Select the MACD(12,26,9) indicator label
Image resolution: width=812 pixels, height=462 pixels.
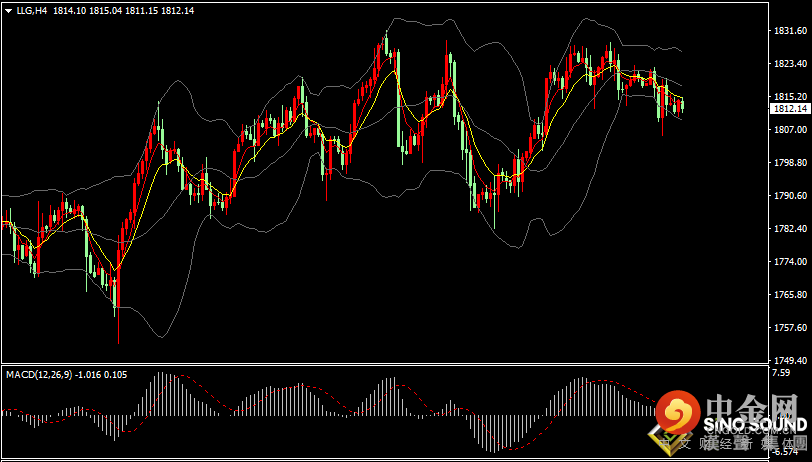pos(40,374)
